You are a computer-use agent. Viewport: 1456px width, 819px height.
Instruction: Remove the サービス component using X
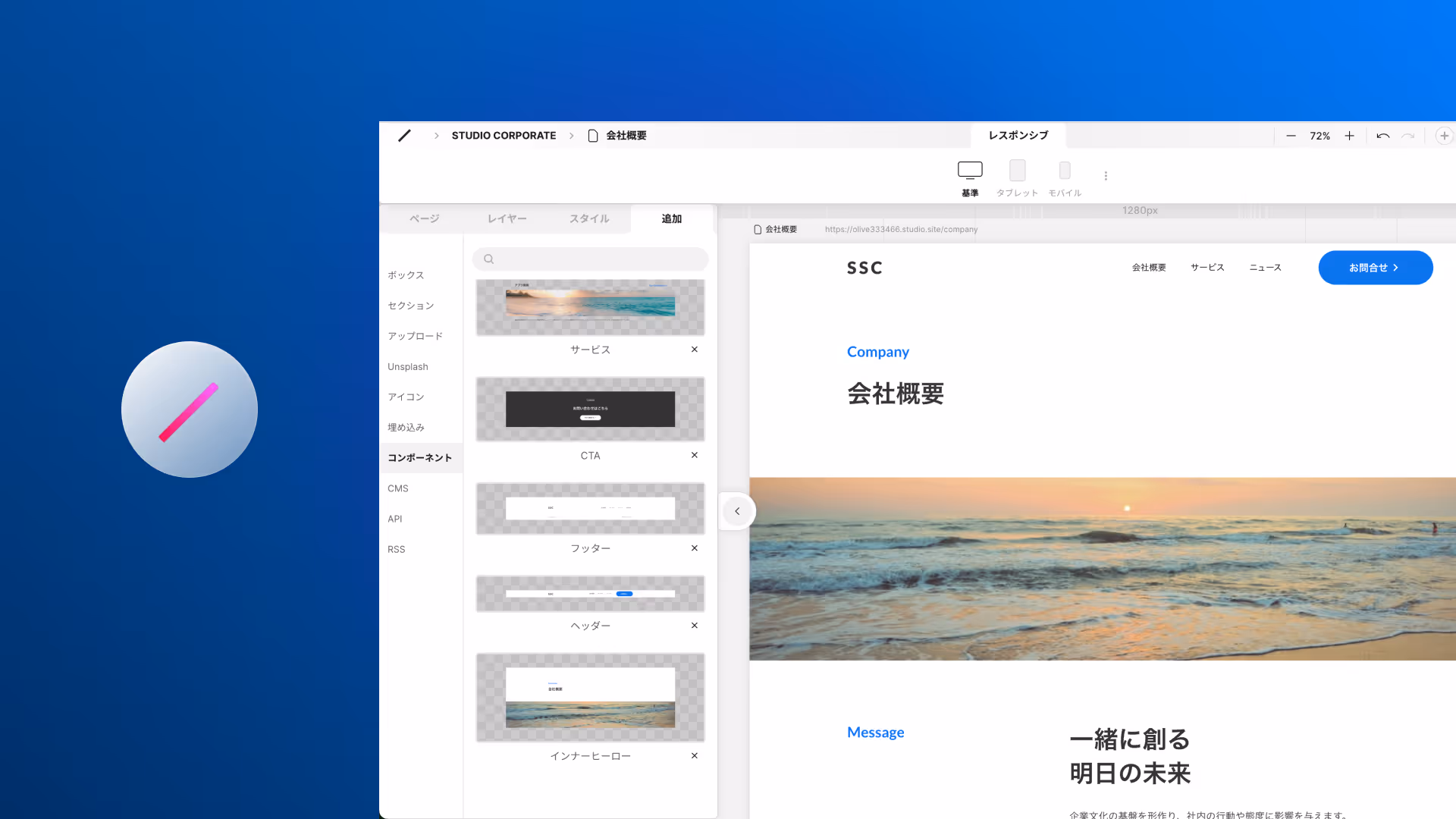tap(694, 350)
